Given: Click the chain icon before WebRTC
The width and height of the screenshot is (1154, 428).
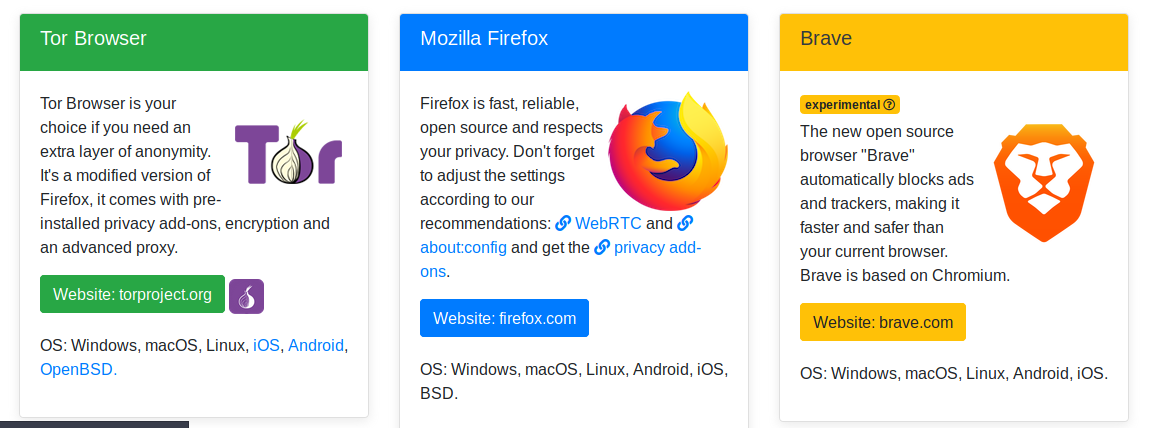Looking at the screenshot, I should pyautogui.click(x=563, y=223).
